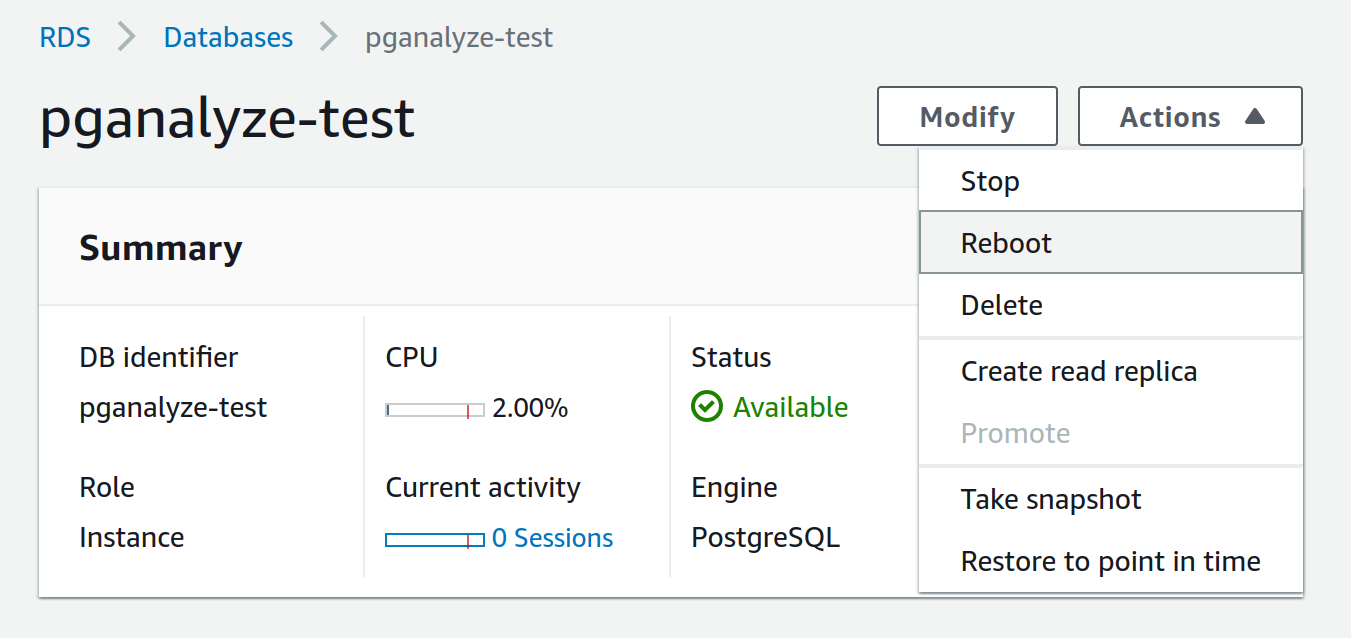
Task: Click the Summary panel heading
Action: point(160,247)
